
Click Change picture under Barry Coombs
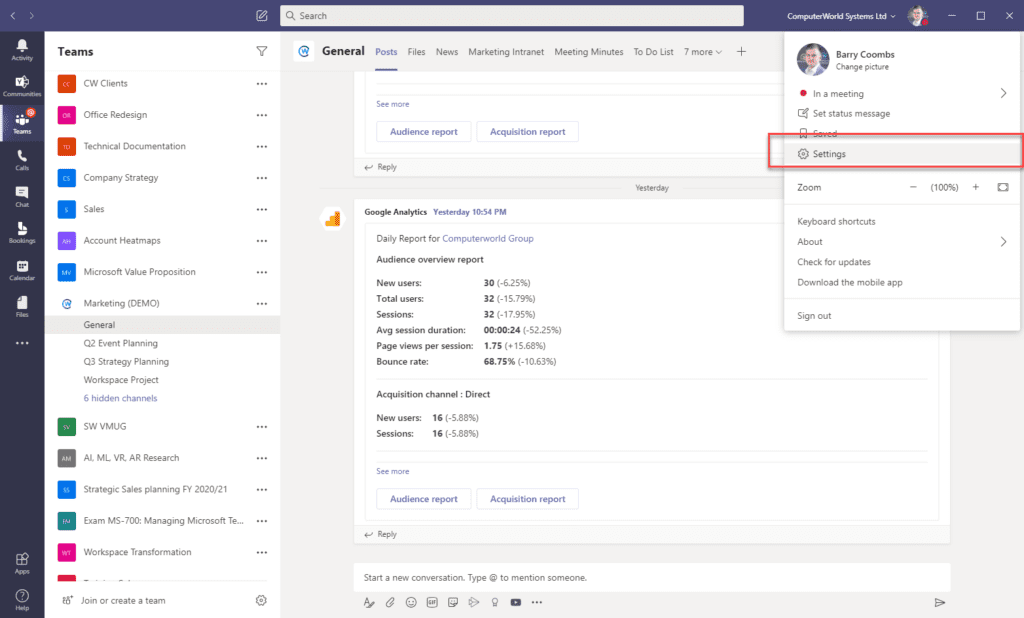862,67
